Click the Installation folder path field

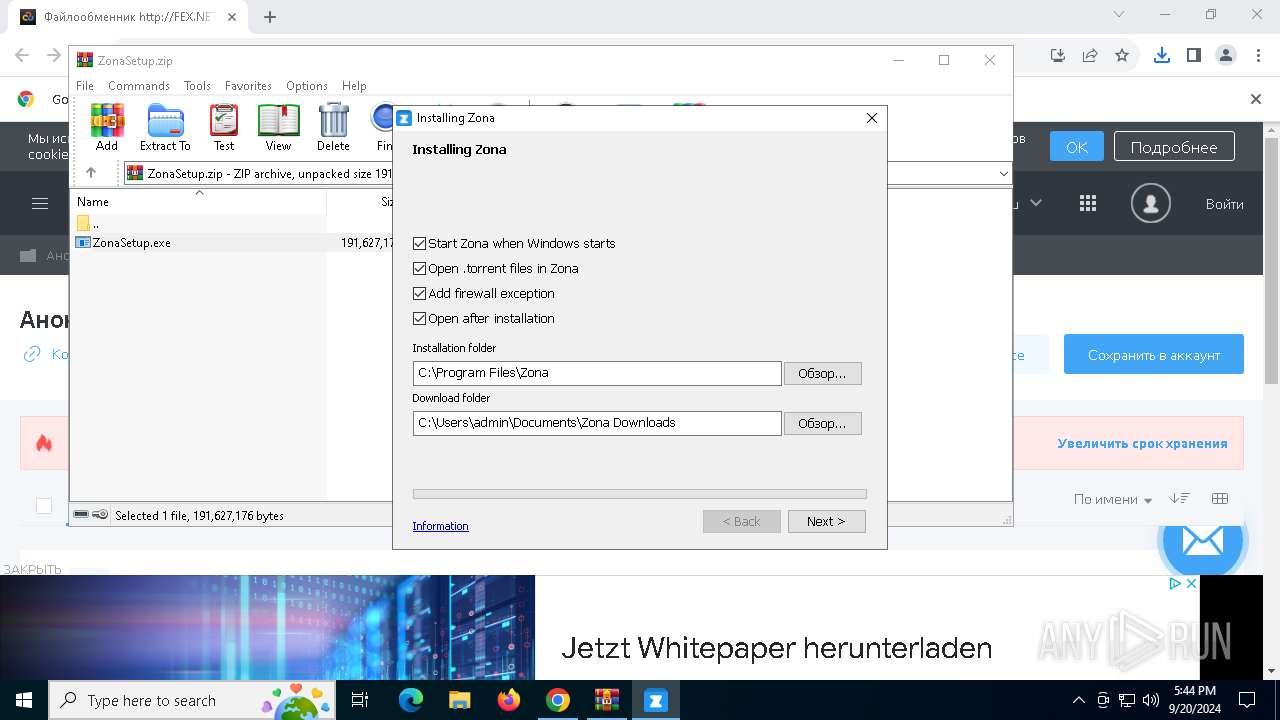coord(597,373)
